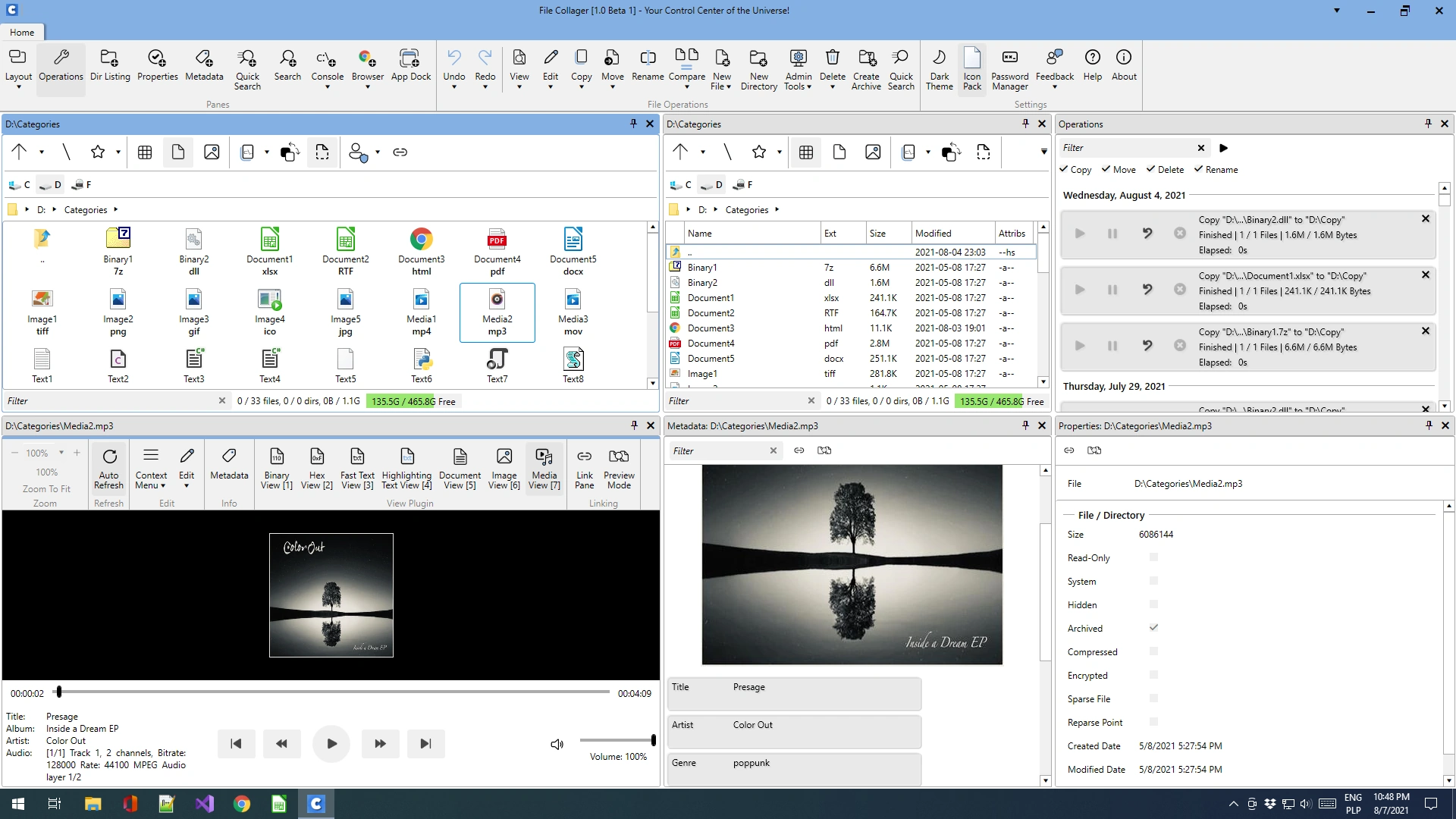Click Zoom To Fit in viewer
The image size is (1456, 819).
(x=46, y=489)
